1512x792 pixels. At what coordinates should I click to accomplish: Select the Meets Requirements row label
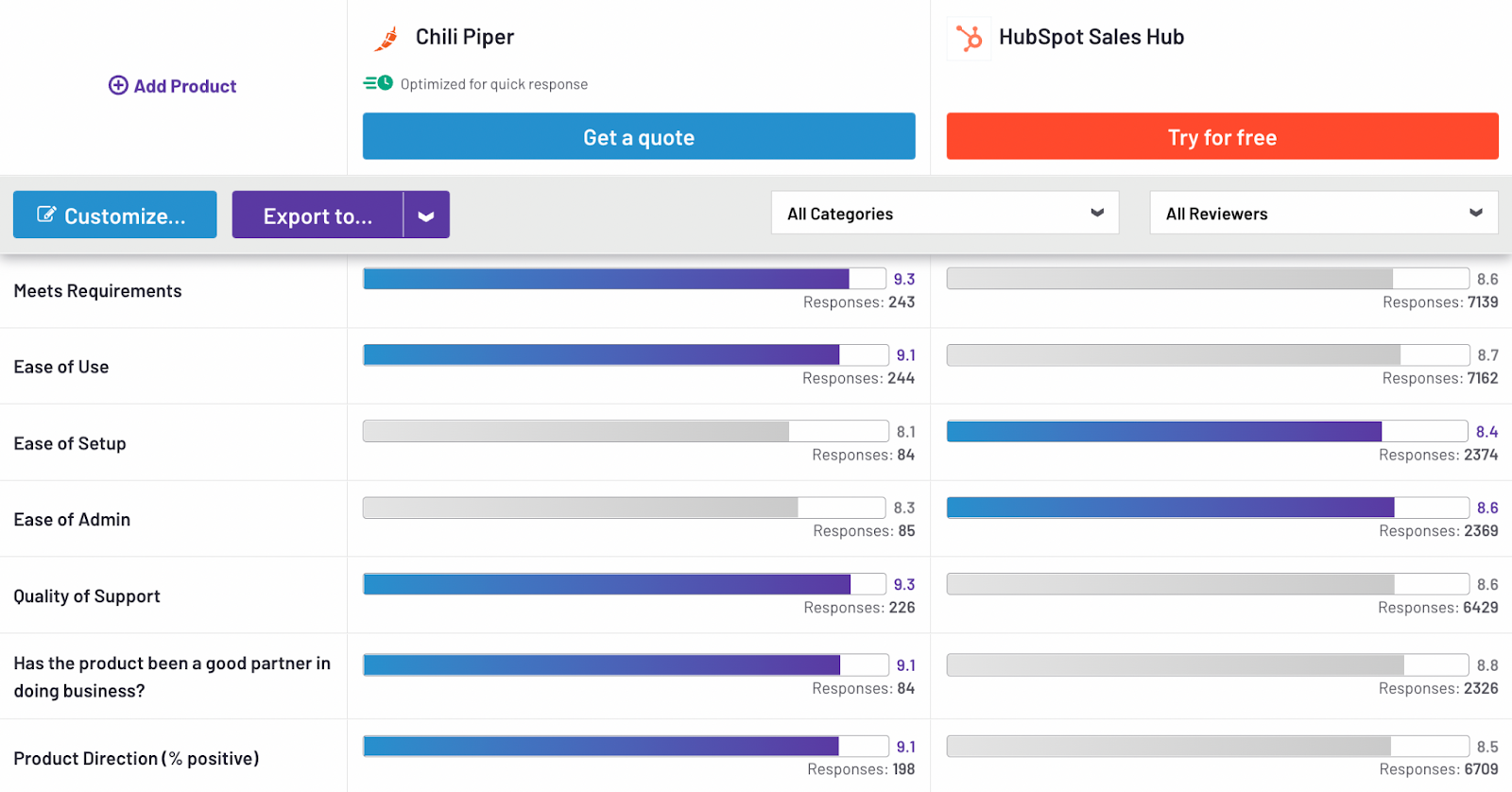pos(97,290)
